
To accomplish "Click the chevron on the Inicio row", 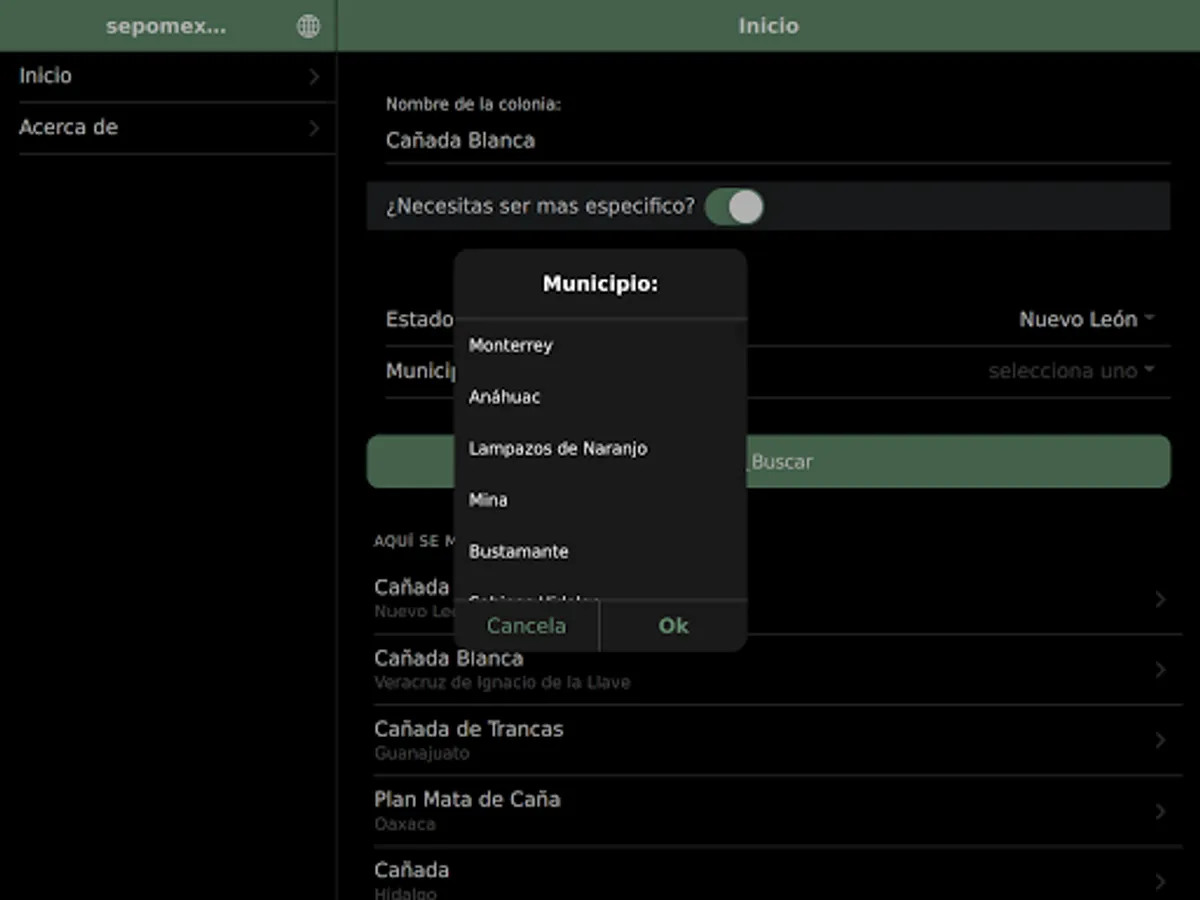I will (x=314, y=76).
